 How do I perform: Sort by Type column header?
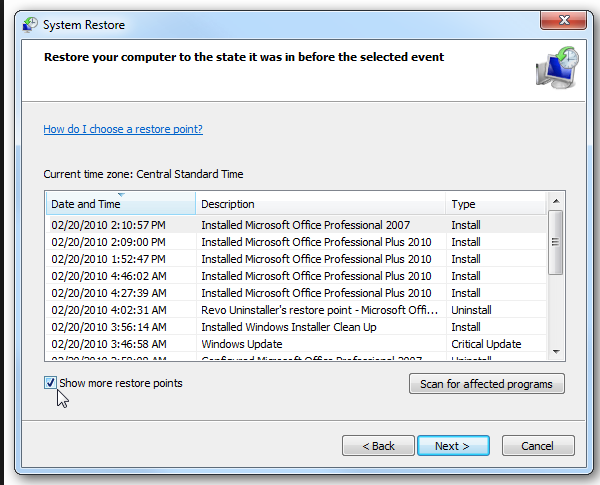pos(496,204)
